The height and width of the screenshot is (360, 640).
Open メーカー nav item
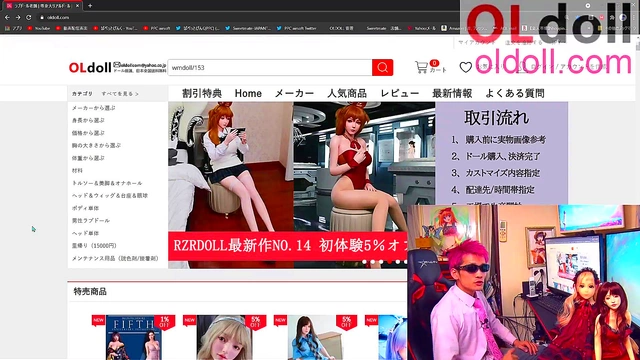(294, 93)
